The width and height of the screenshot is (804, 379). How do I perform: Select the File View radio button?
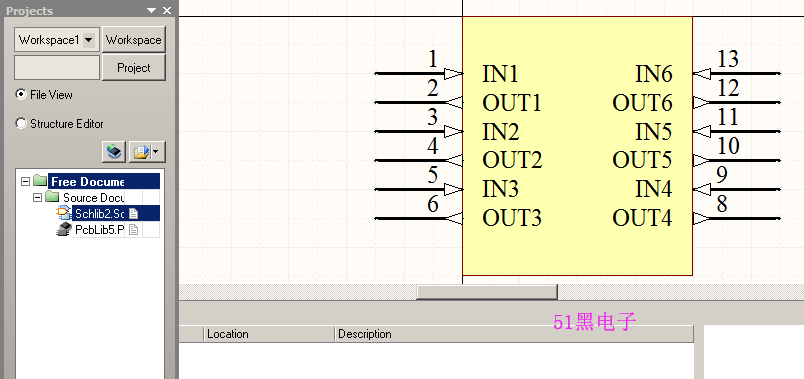pyautogui.click(x=21, y=94)
